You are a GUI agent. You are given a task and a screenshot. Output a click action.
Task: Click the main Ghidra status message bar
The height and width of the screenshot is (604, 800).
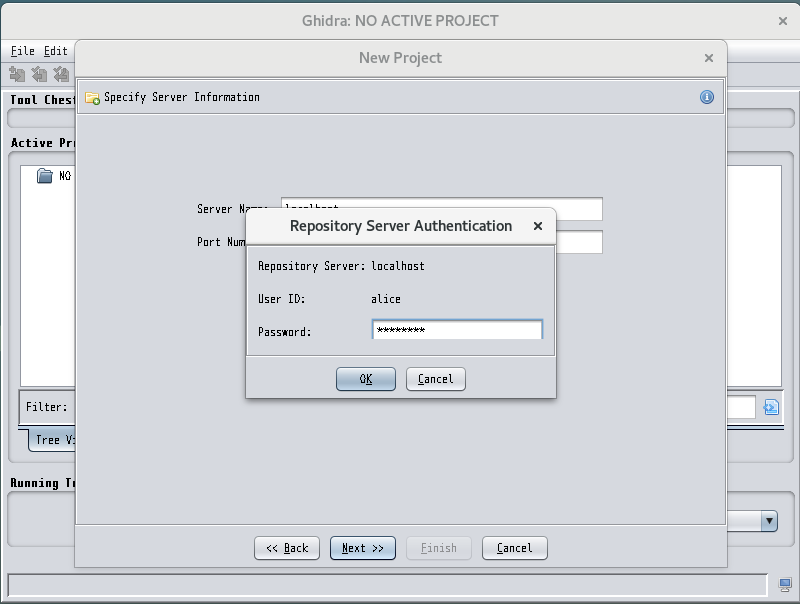388,585
